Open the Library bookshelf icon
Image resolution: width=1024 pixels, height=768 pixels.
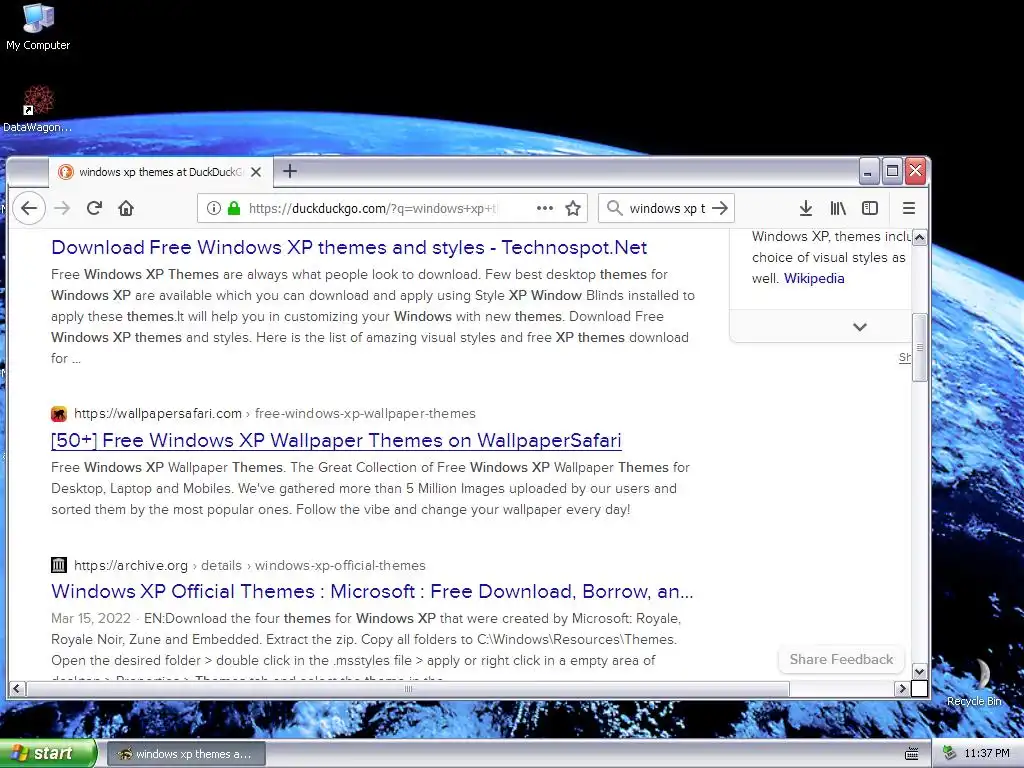(x=838, y=208)
